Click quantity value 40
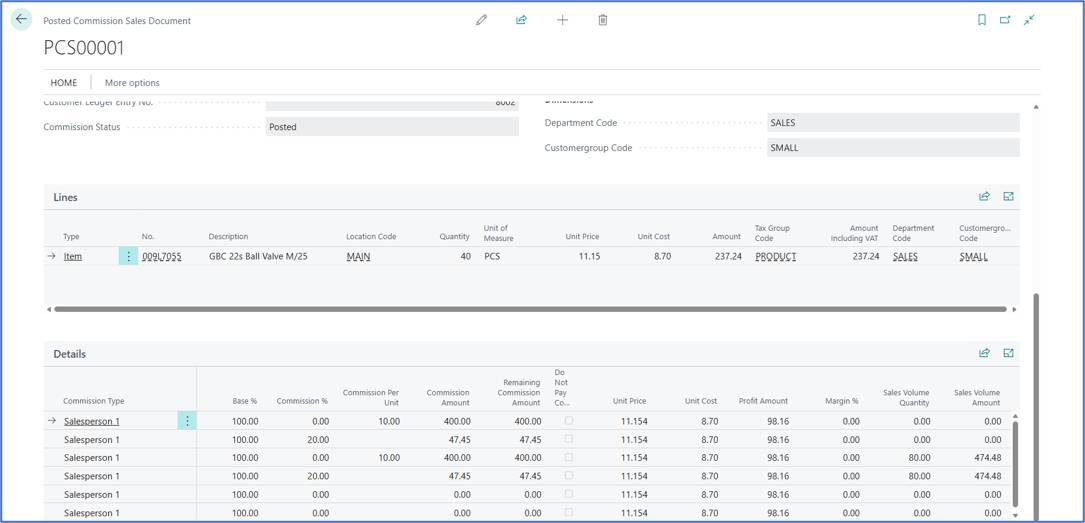This screenshot has height=523, width=1085. point(466,256)
